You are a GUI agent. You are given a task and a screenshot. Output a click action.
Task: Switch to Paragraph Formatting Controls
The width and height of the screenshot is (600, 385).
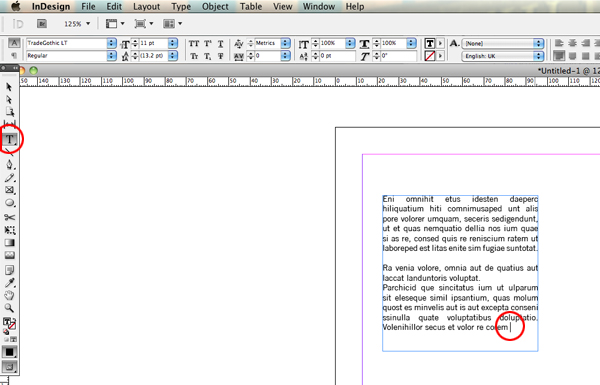(x=14, y=56)
